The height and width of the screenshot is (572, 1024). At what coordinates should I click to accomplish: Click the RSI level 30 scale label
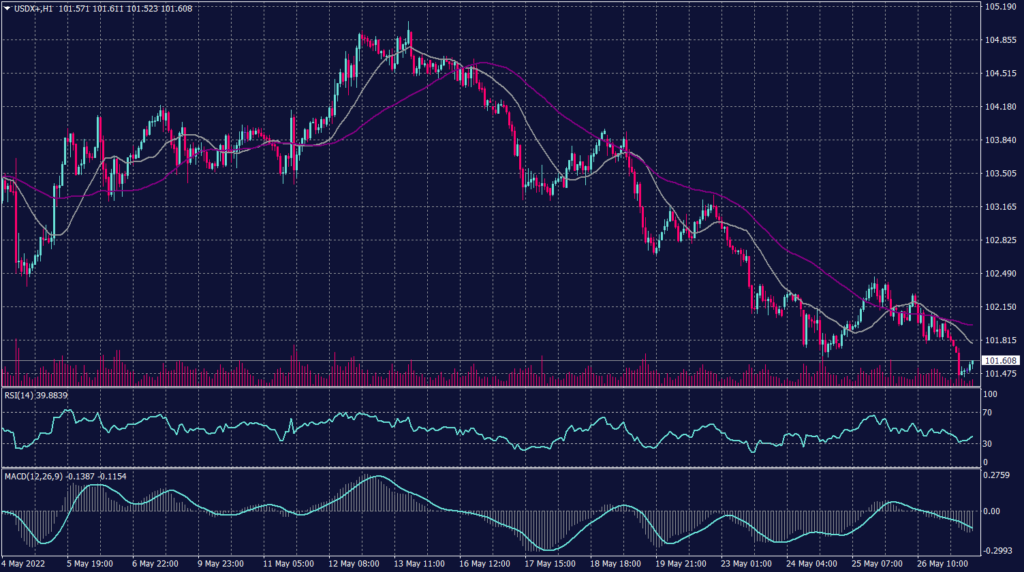point(989,443)
